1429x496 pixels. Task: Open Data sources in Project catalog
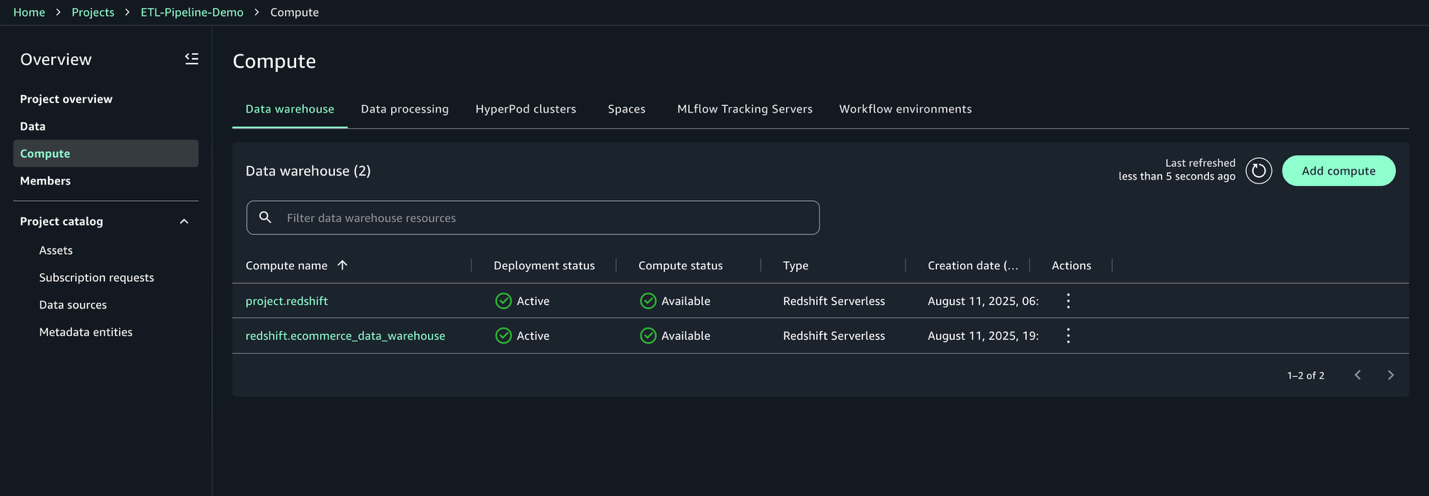click(x=73, y=305)
